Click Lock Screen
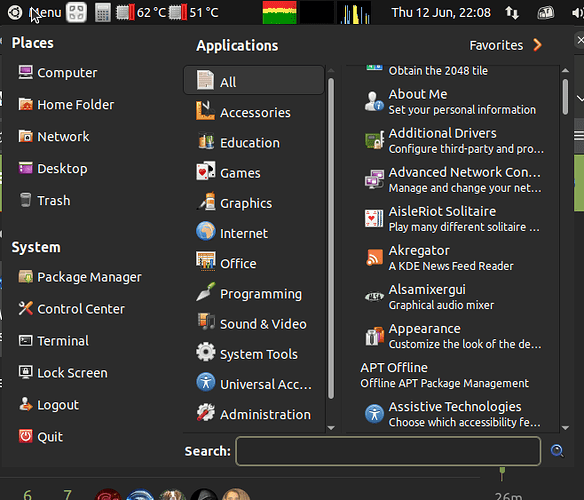The height and width of the screenshot is (500, 584). click(x=63, y=373)
